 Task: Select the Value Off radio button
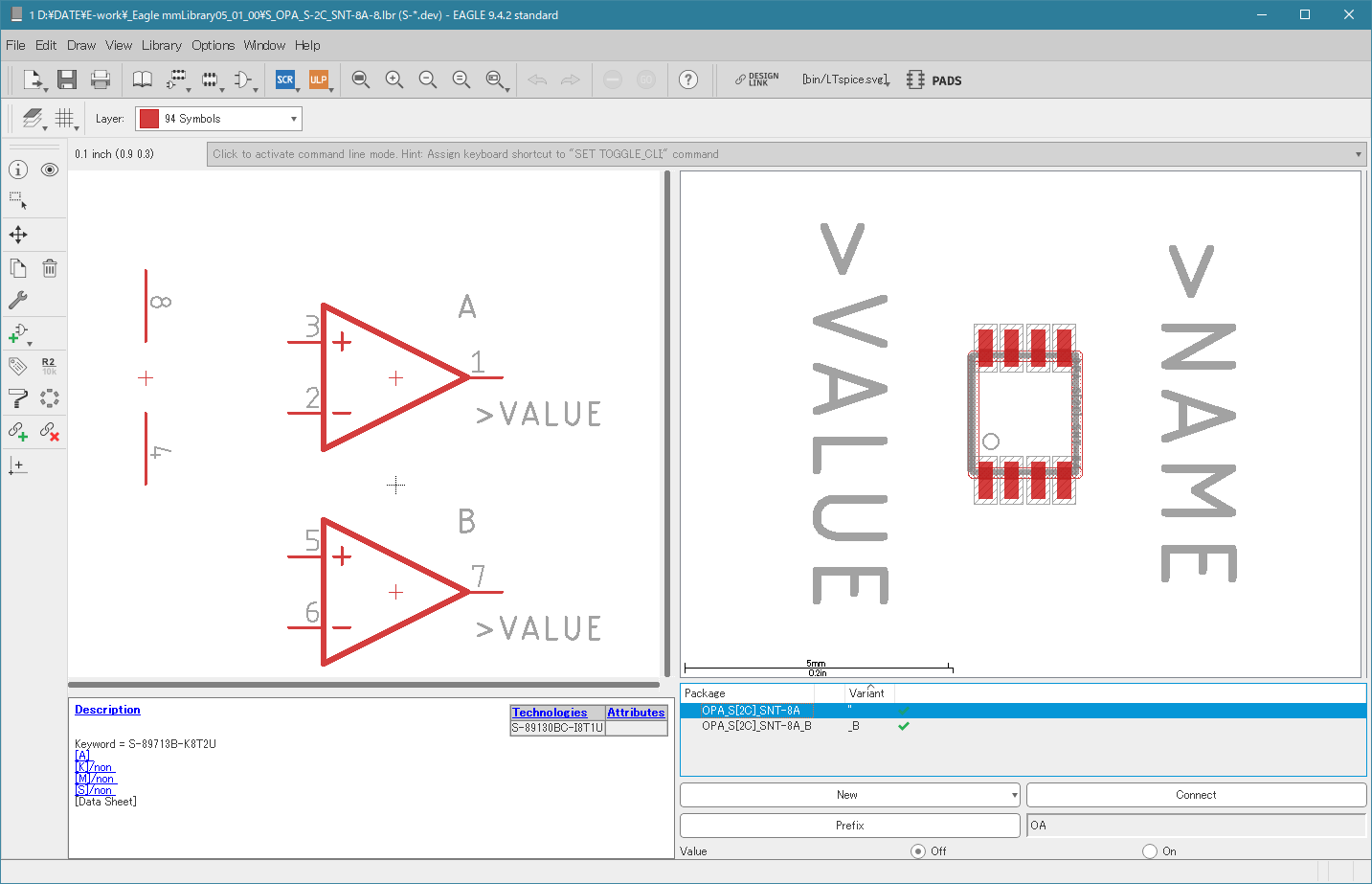918,851
